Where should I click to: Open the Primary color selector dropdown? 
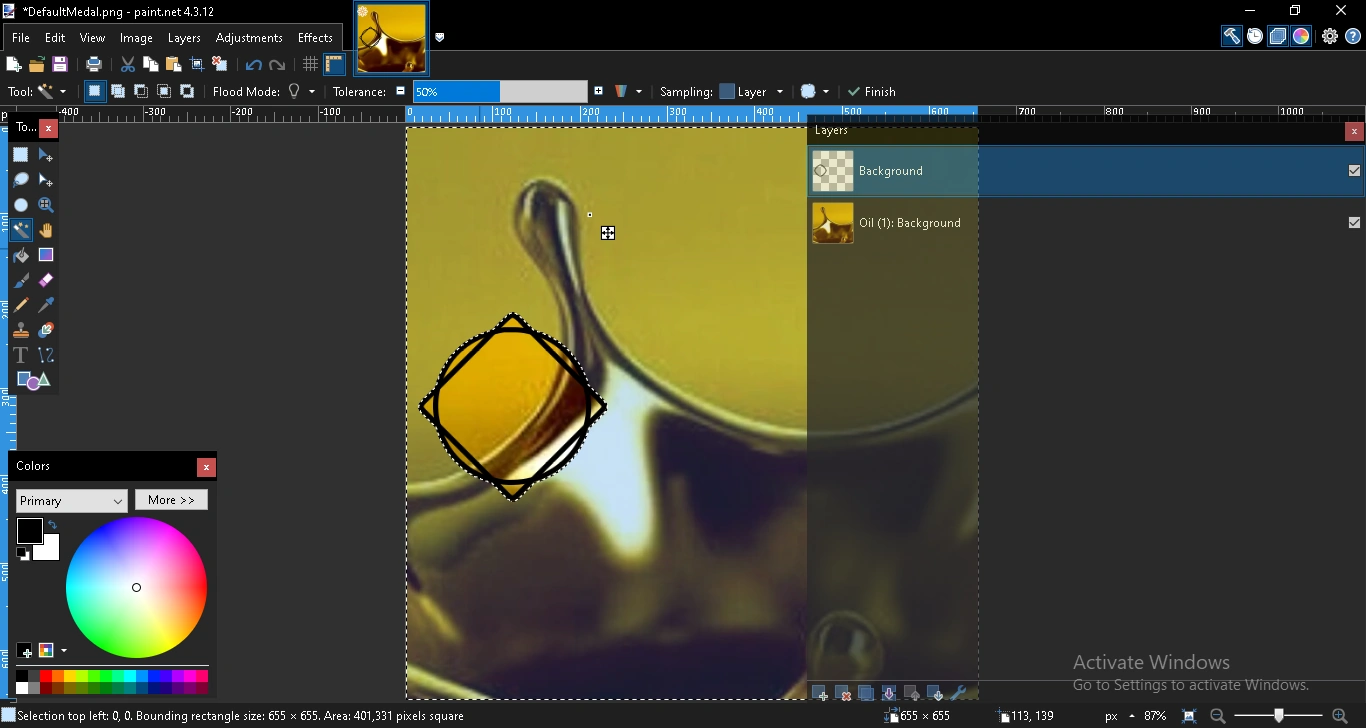click(72, 501)
